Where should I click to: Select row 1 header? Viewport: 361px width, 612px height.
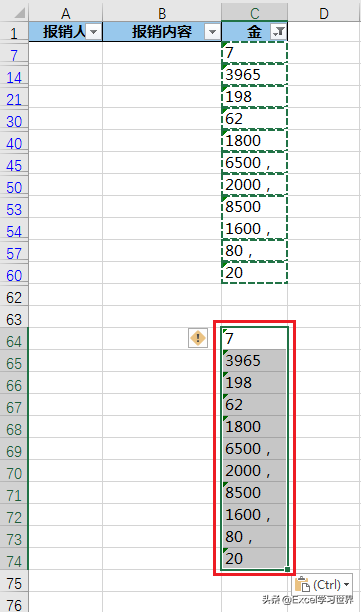[x=14, y=32]
